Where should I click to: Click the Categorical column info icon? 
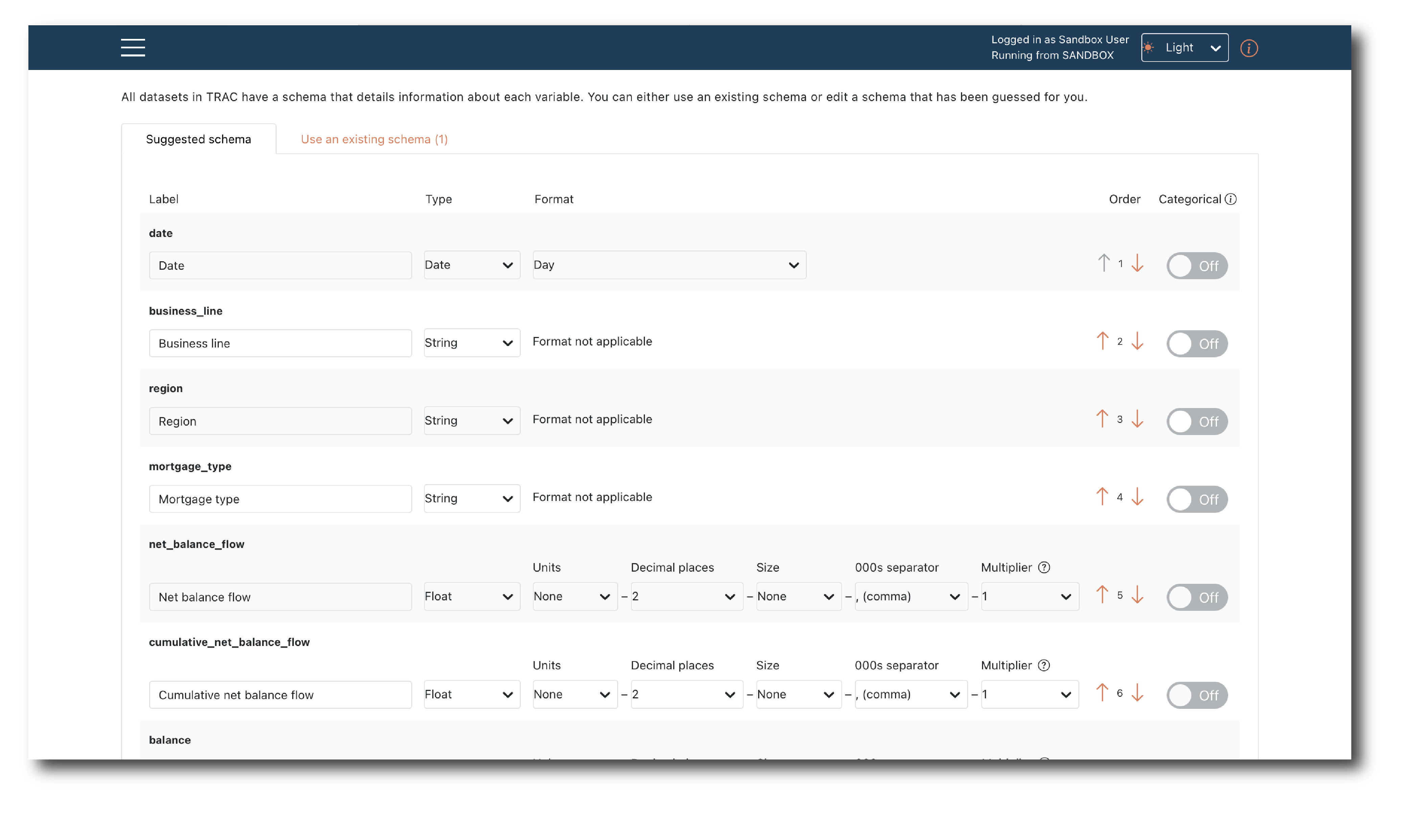pos(1230,199)
